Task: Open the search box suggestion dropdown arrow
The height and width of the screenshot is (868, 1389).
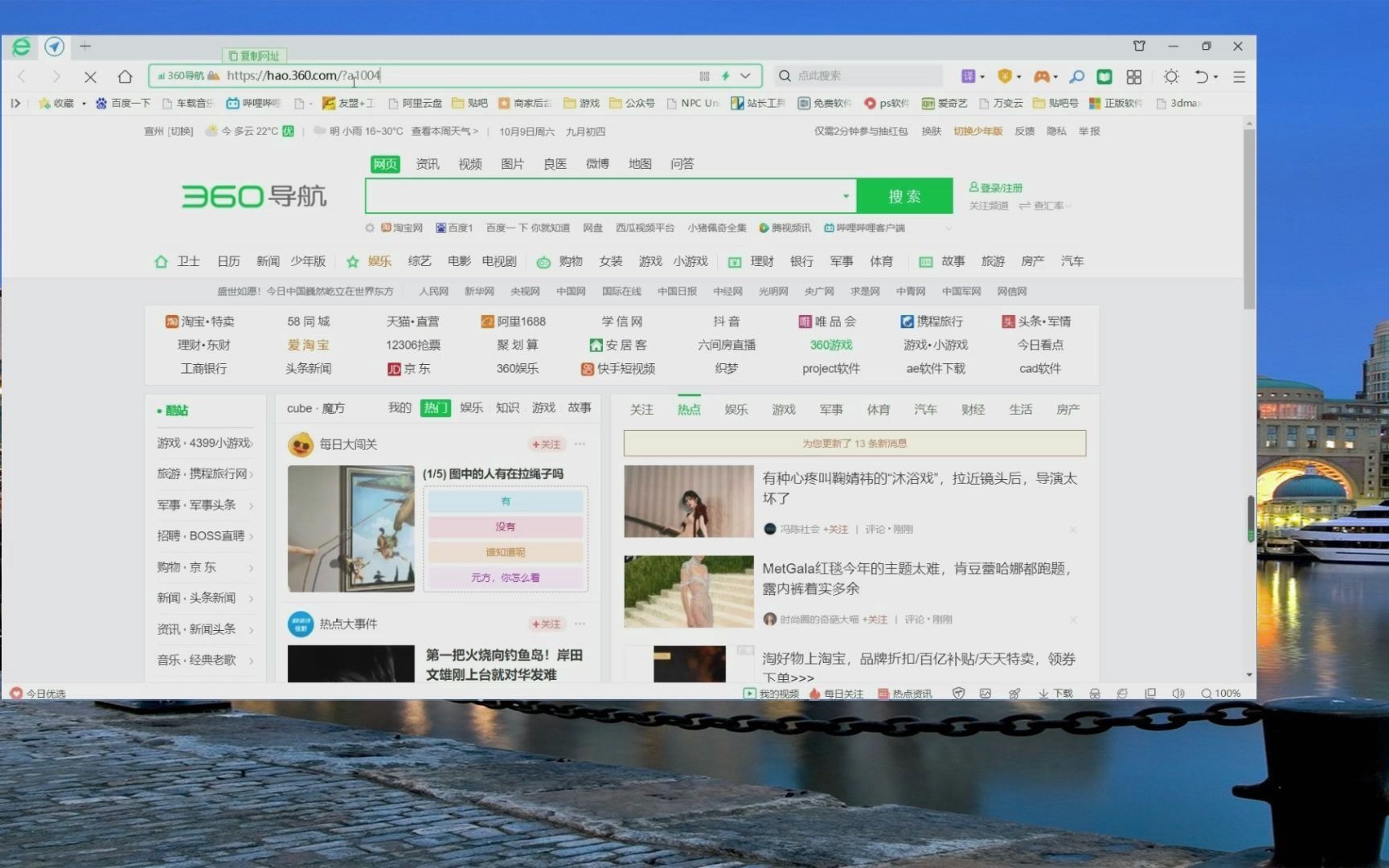Action: click(846, 196)
